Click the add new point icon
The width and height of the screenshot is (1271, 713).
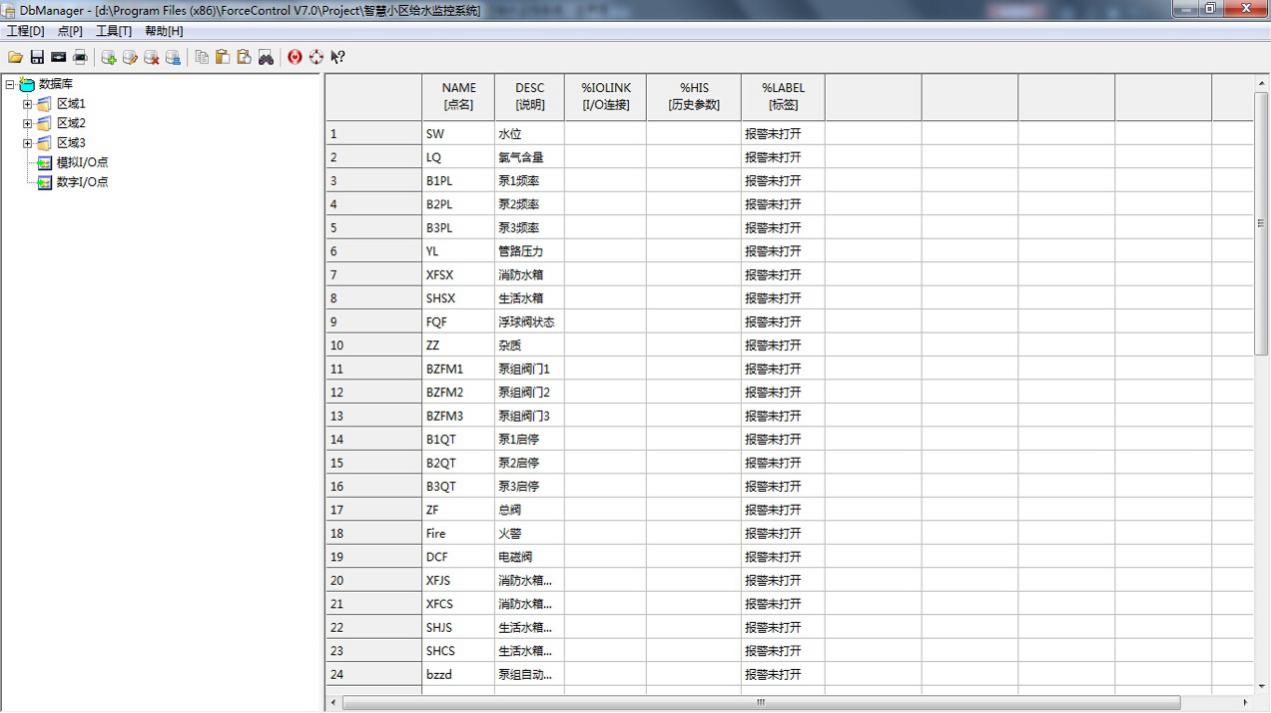pyautogui.click(x=108, y=58)
